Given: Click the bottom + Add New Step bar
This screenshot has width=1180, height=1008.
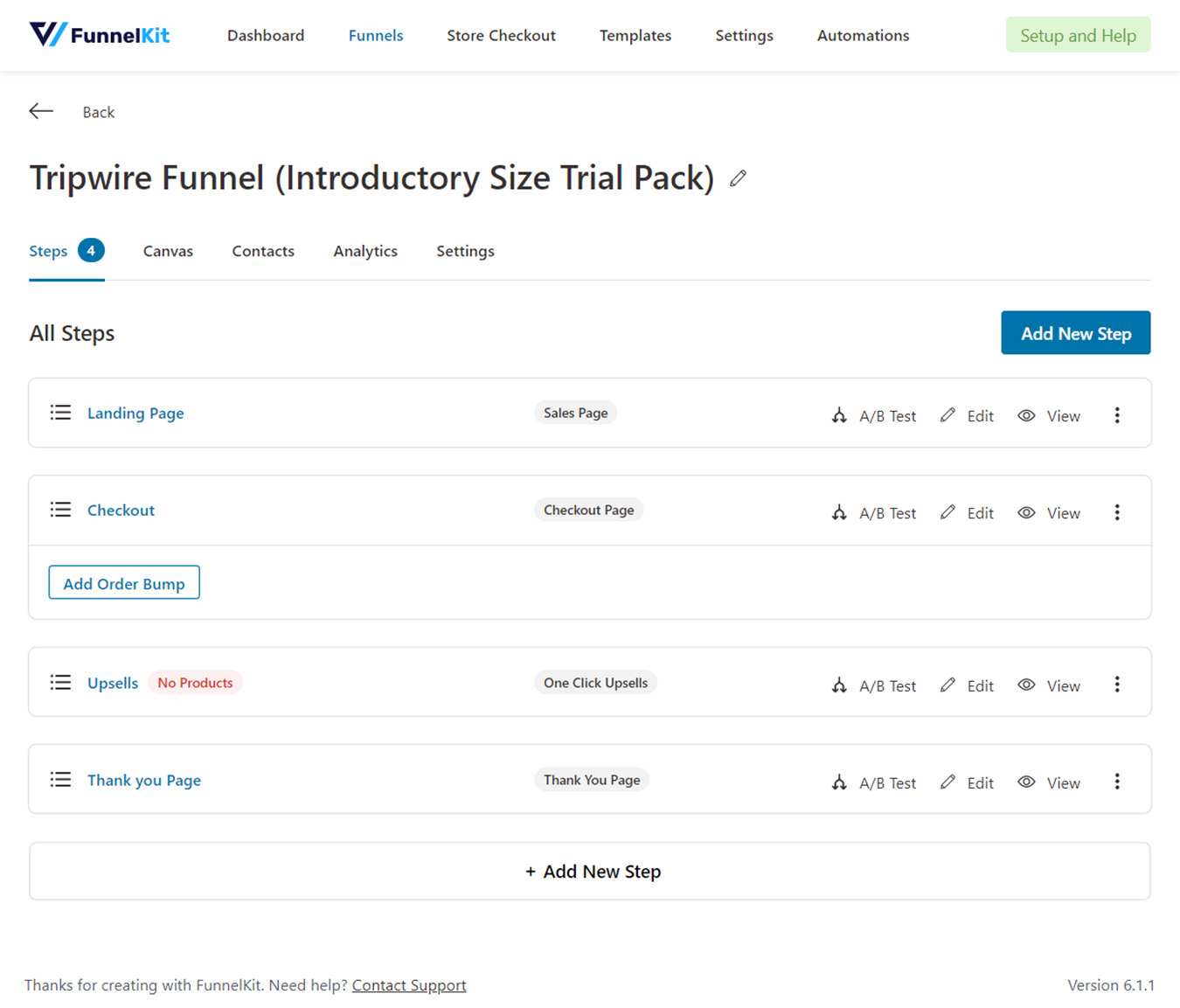Looking at the screenshot, I should [x=590, y=872].
